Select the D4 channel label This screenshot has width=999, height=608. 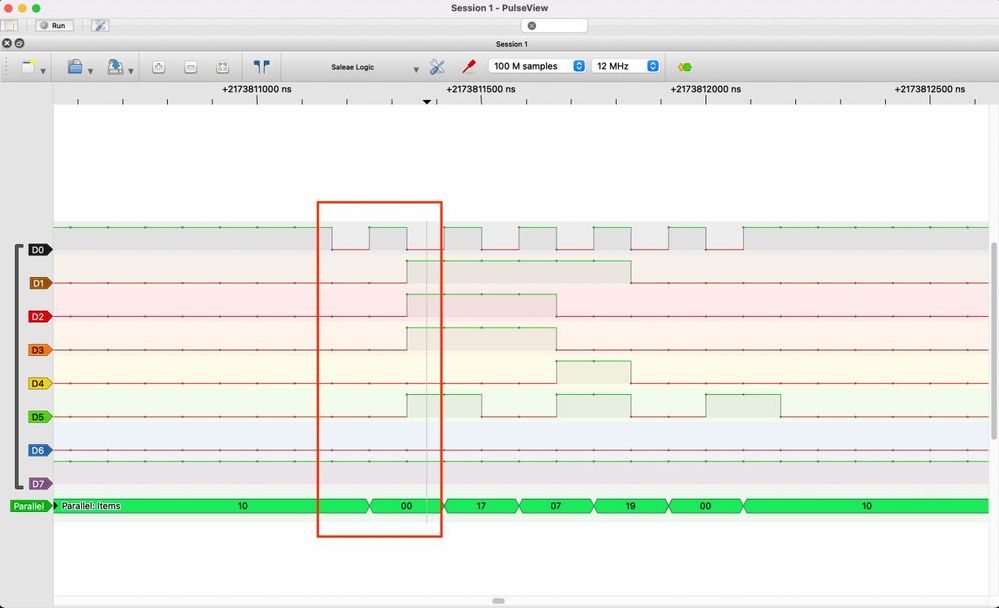(40, 384)
